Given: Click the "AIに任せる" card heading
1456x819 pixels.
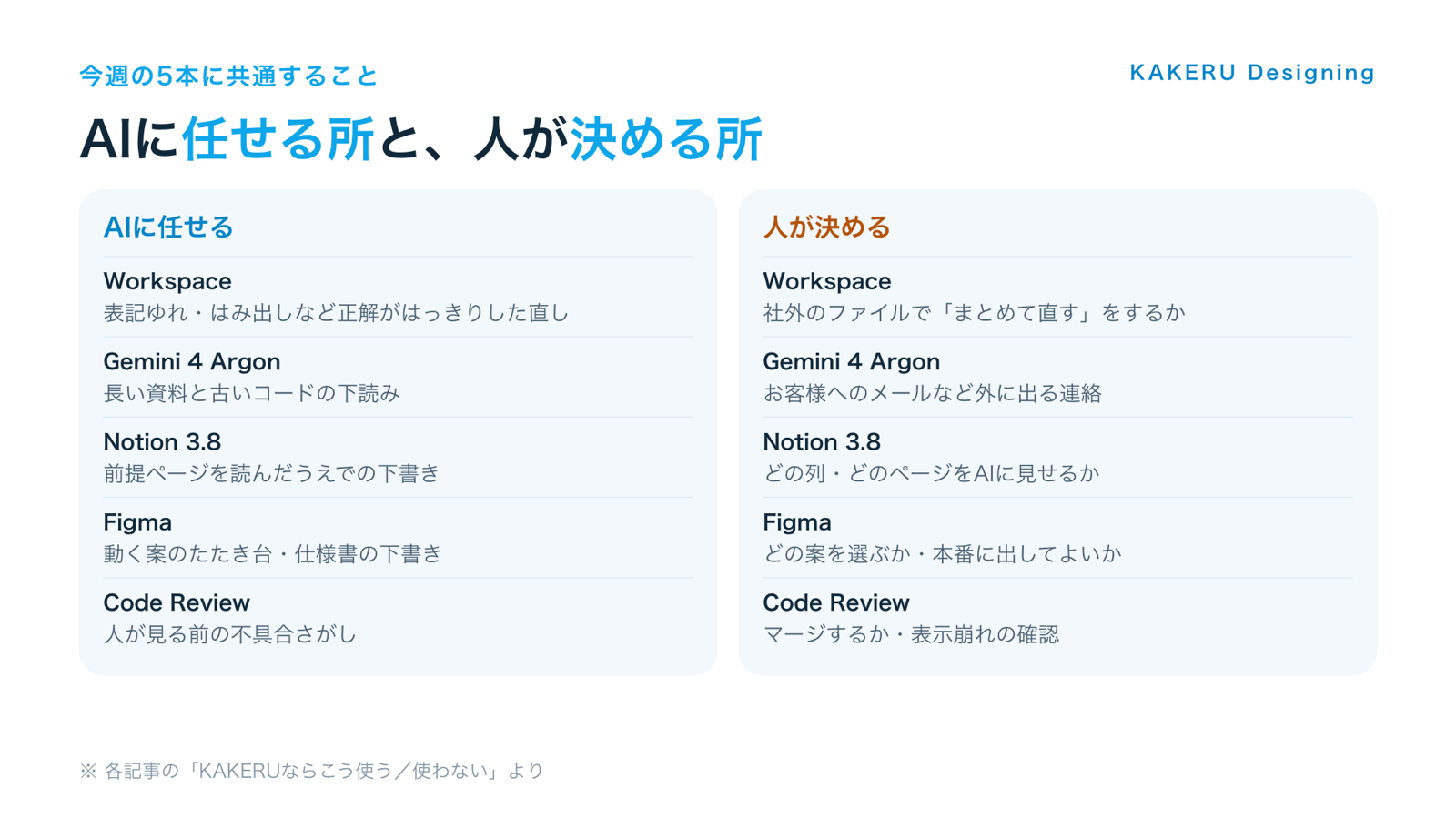Looking at the screenshot, I should point(168,227).
